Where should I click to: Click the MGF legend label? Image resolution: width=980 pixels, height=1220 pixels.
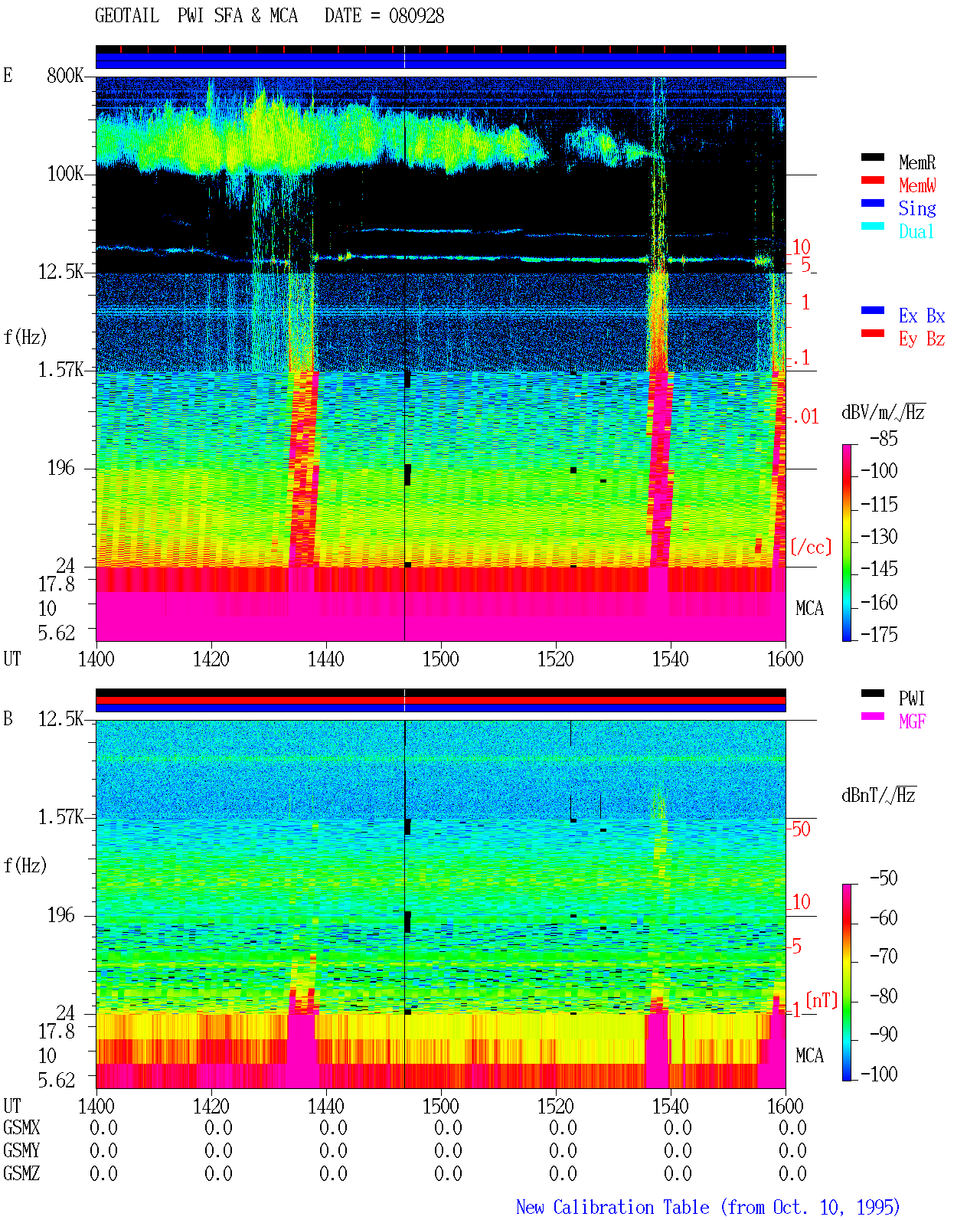tap(913, 721)
